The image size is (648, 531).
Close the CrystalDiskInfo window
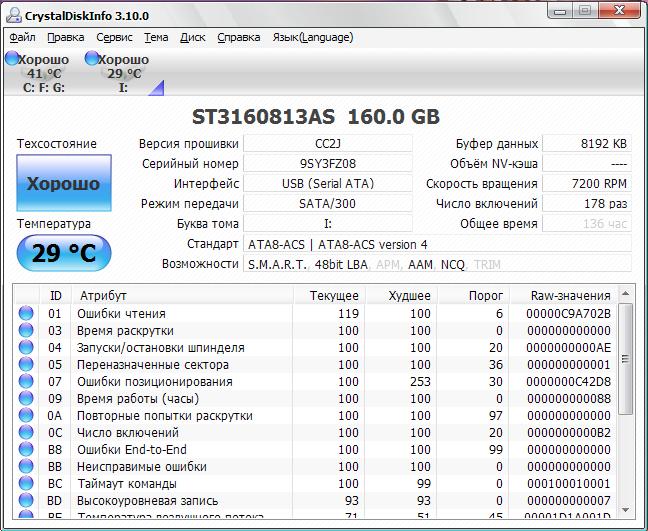pos(619,10)
